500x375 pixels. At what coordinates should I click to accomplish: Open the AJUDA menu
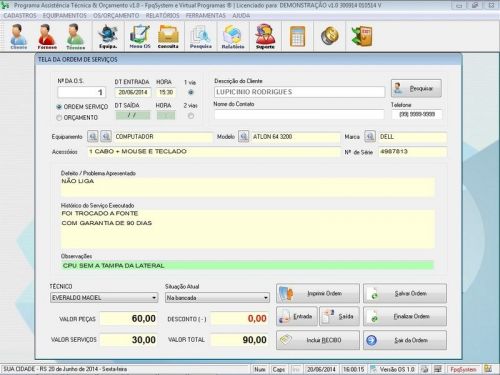click(x=241, y=16)
